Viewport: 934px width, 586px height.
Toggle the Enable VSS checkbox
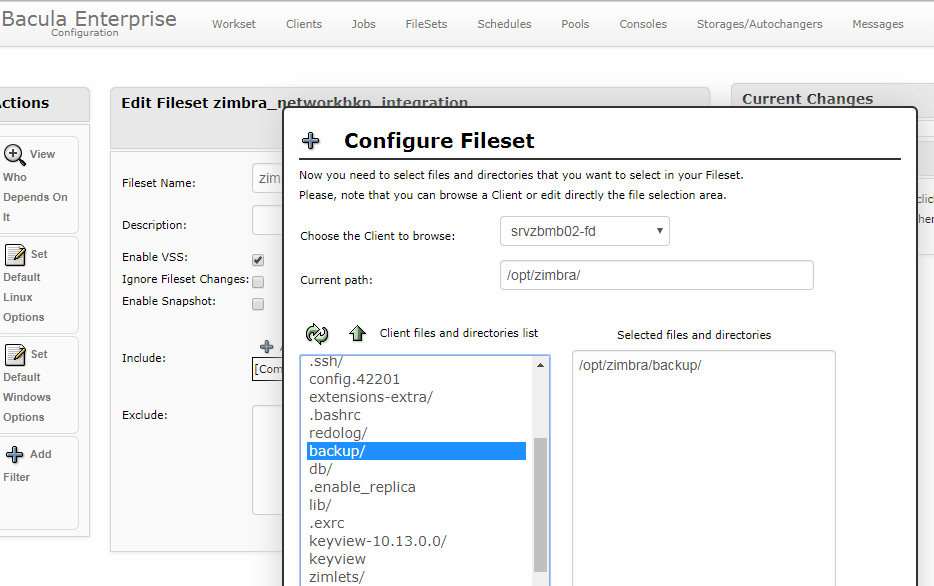coord(258,260)
